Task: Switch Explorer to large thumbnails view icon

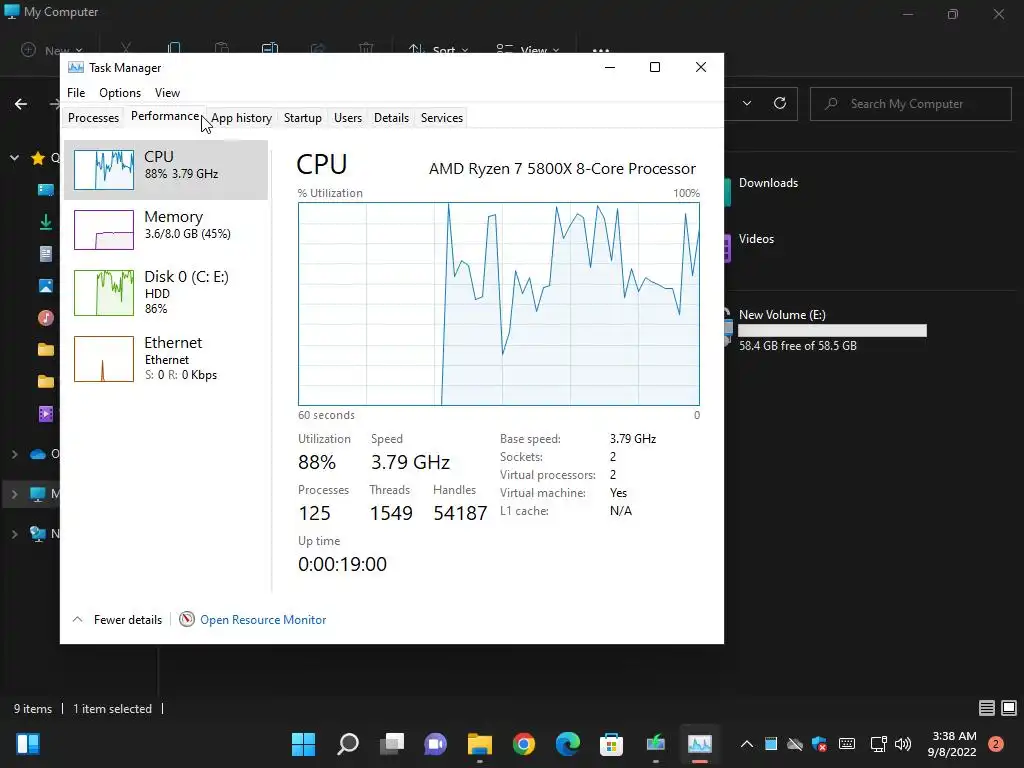Action: [x=1009, y=708]
